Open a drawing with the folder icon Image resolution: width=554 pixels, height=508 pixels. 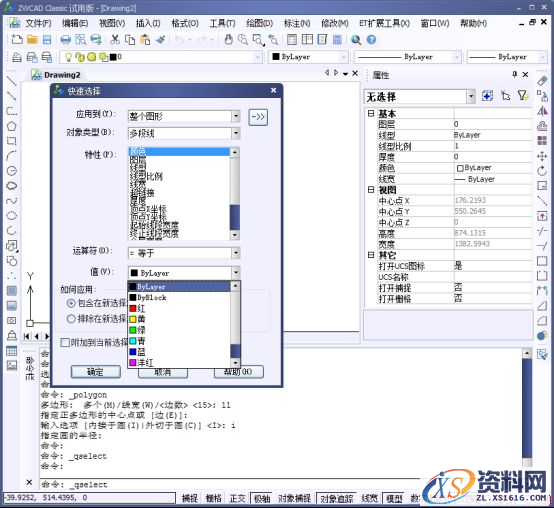[x=33, y=40]
